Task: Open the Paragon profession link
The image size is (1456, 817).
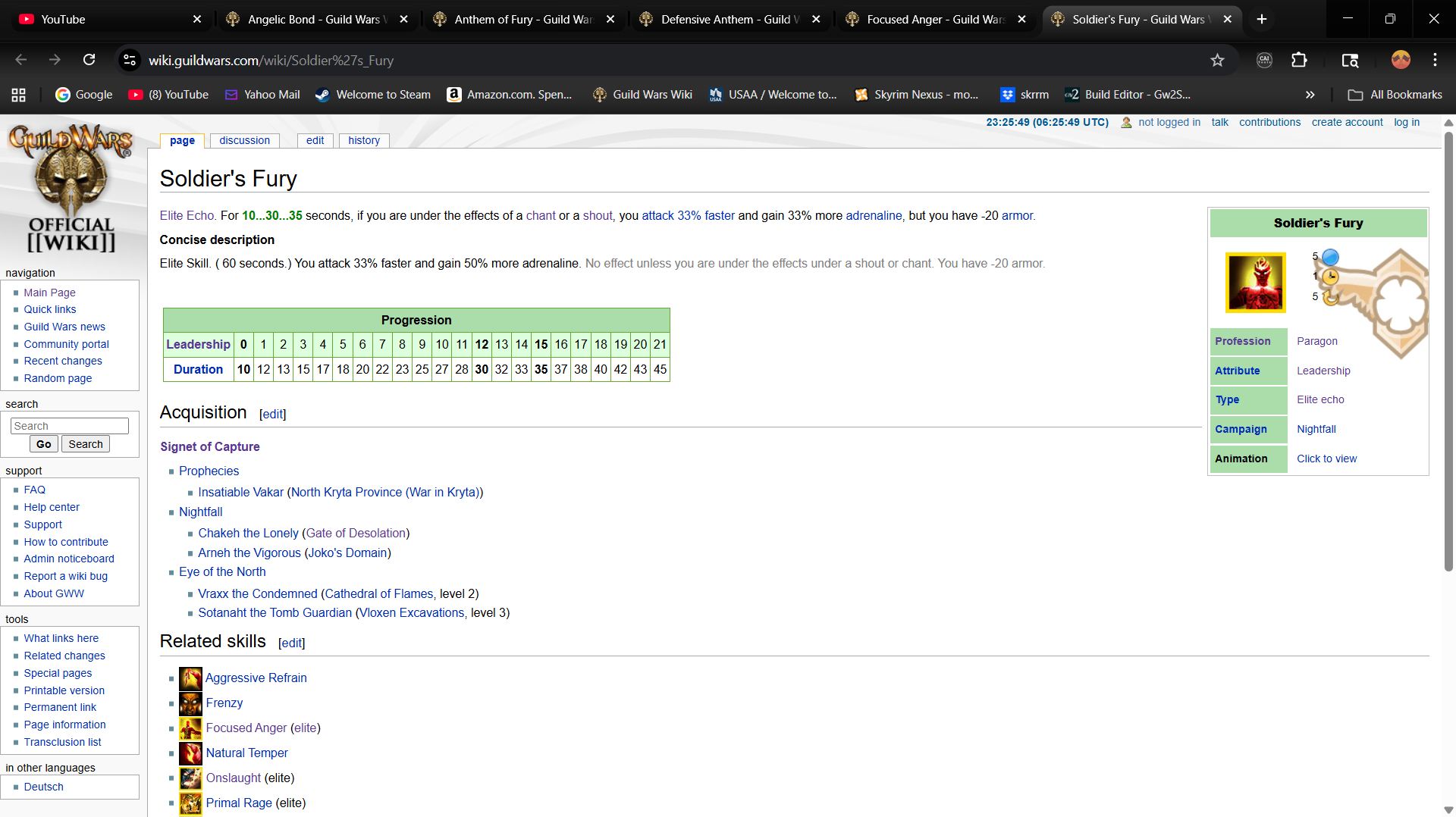Action: click(1317, 341)
